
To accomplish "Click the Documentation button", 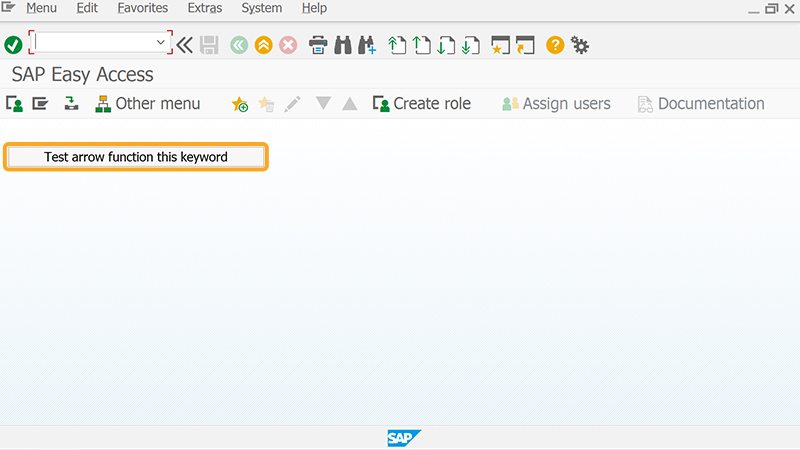I will 701,104.
